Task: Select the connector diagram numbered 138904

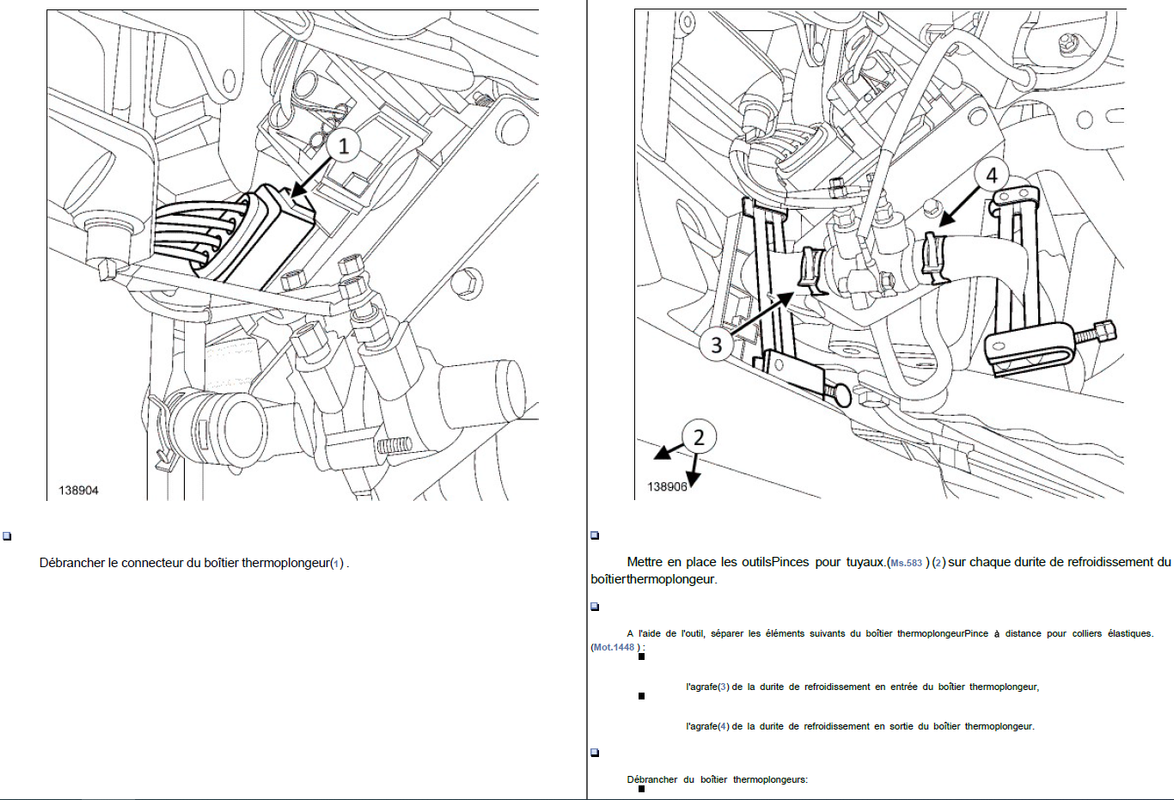Action: 293,255
